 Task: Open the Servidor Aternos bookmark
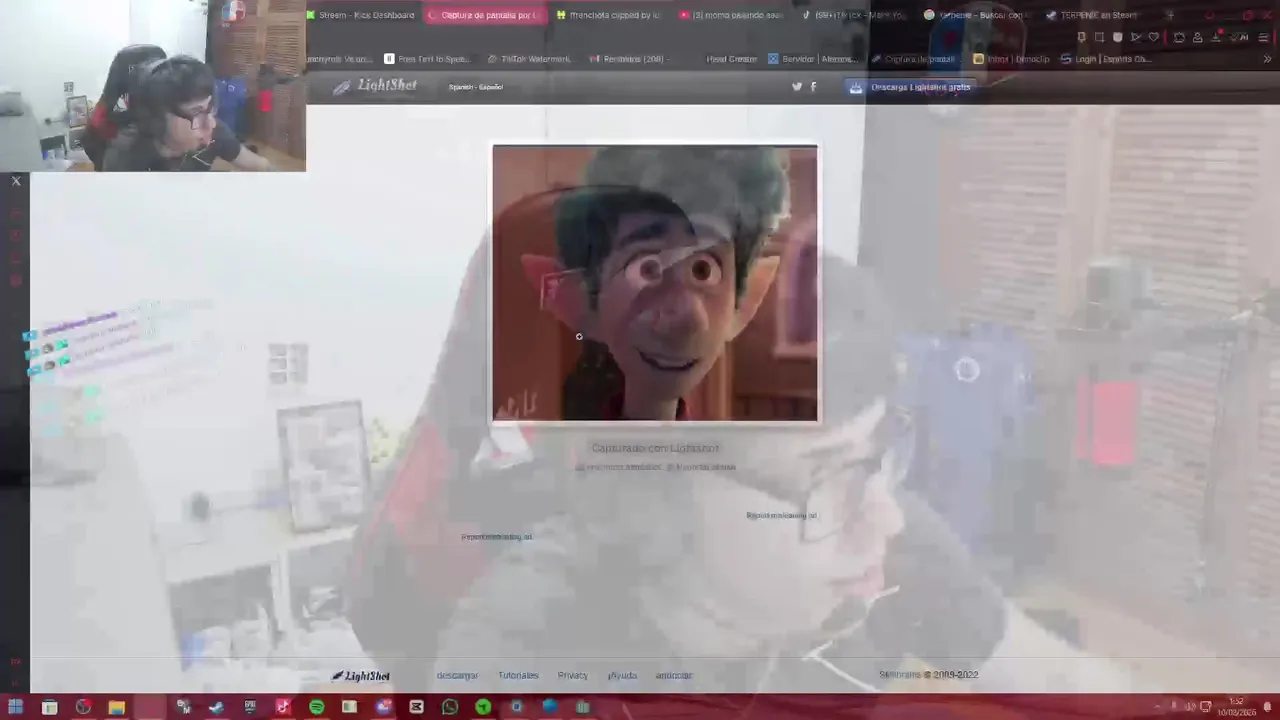pyautogui.click(x=811, y=59)
